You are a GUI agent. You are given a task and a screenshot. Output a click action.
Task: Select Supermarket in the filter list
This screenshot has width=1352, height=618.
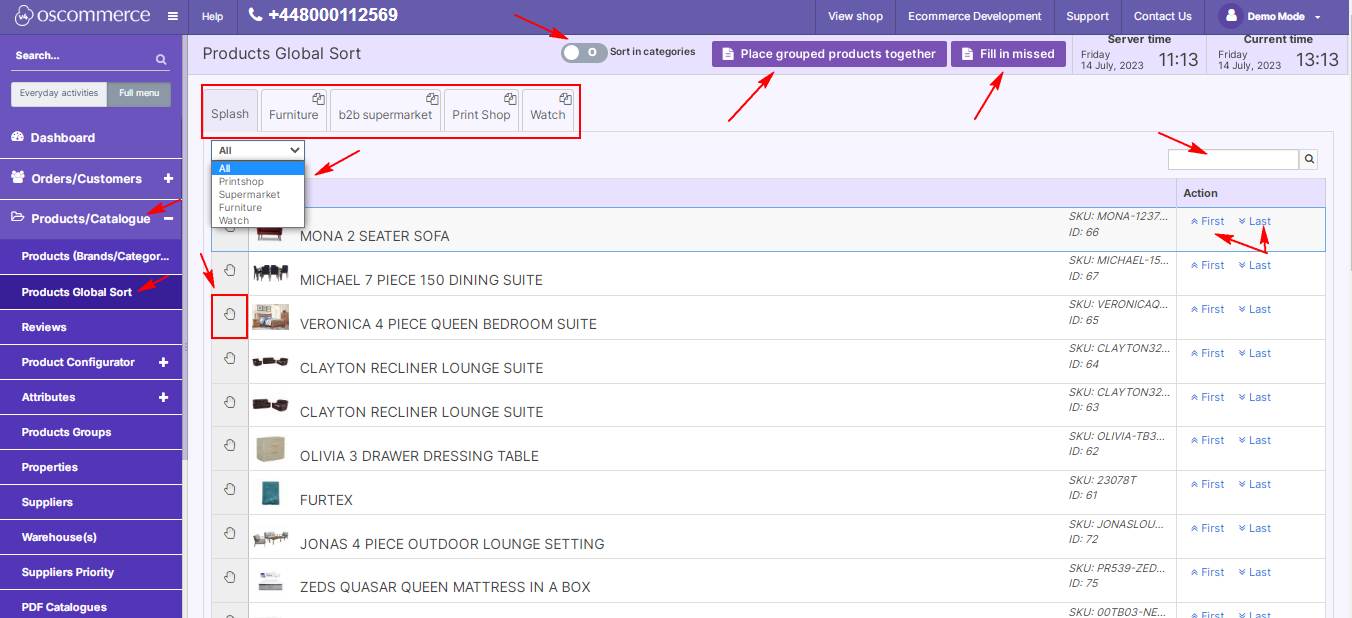click(x=258, y=195)
